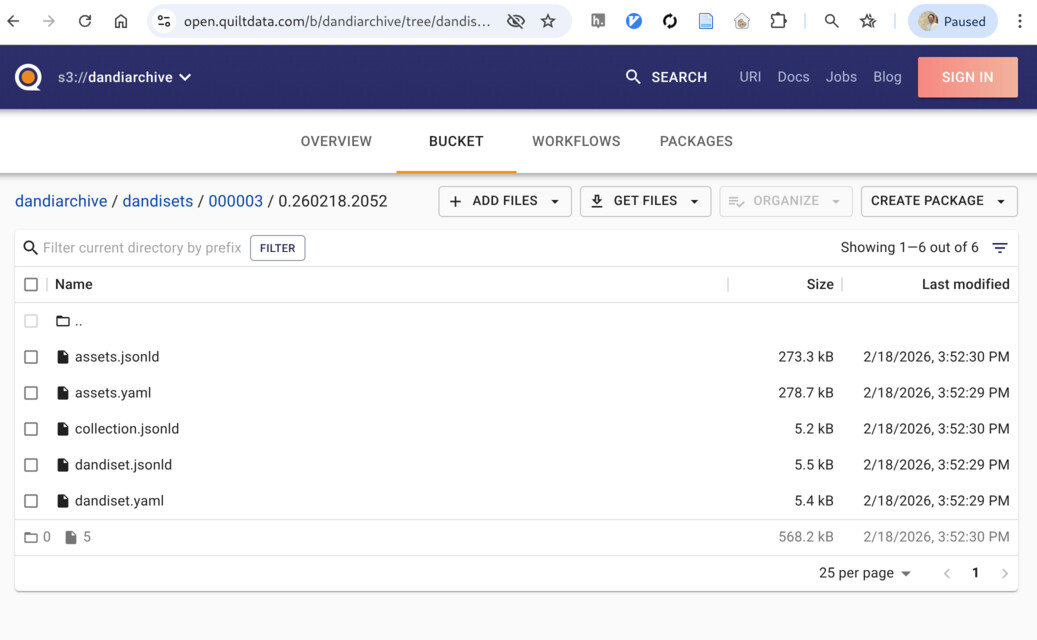Check the box for assets.jsonld
Viewport: 1037px width, 640px height.
[31, 357]
